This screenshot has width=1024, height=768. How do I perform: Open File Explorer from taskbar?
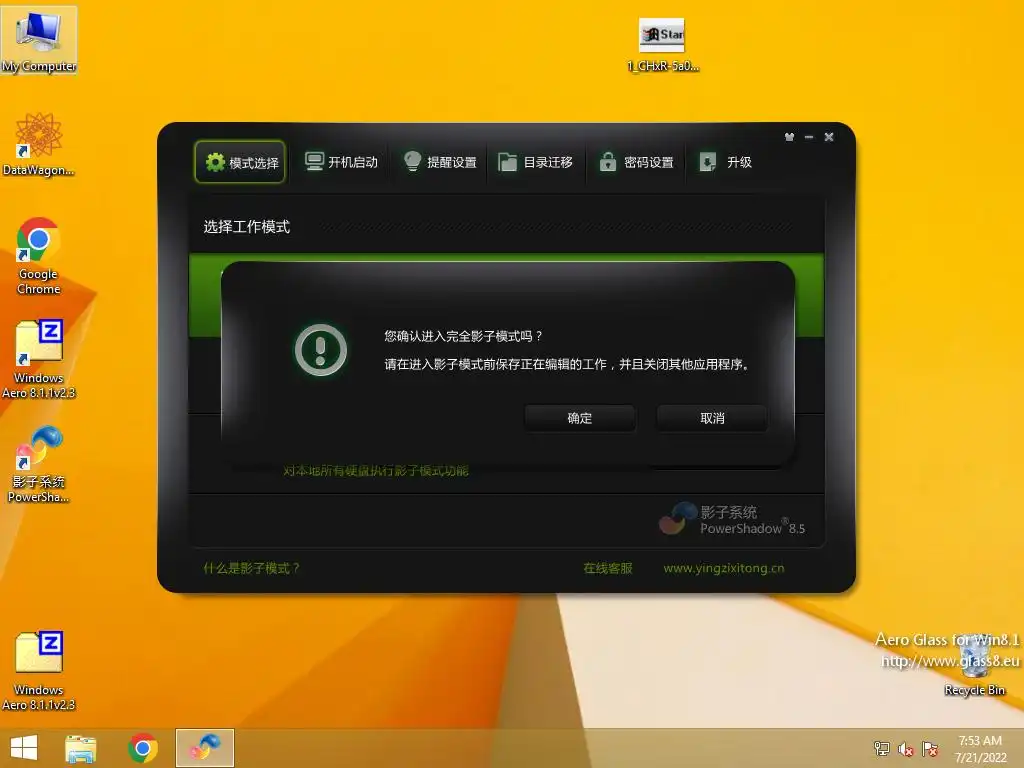[x=81, y=748]
